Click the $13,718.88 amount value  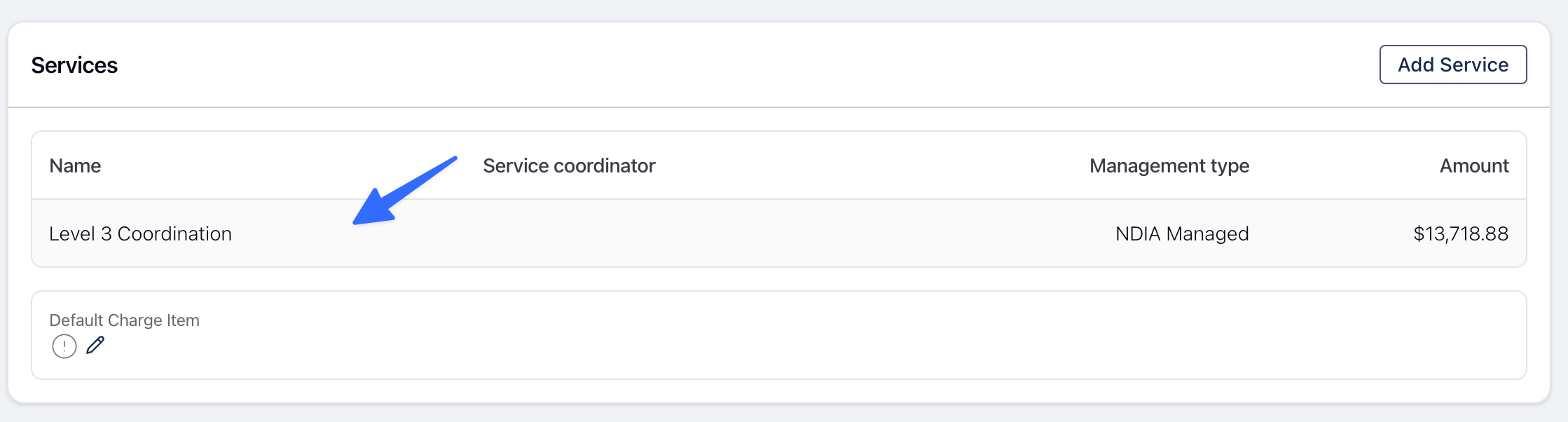(x=1461, y=233)
